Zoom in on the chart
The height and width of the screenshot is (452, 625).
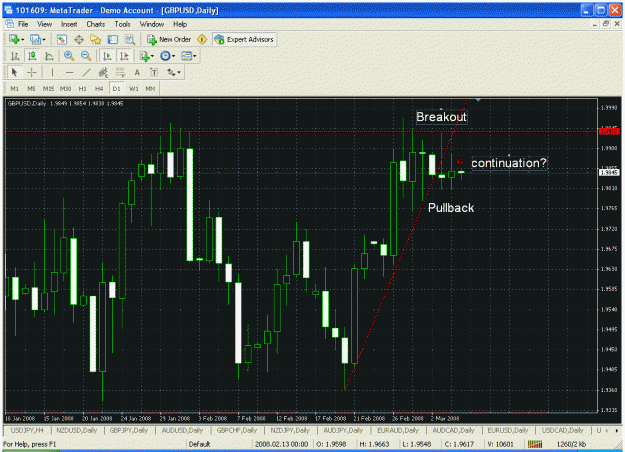[x=69, y=56]
